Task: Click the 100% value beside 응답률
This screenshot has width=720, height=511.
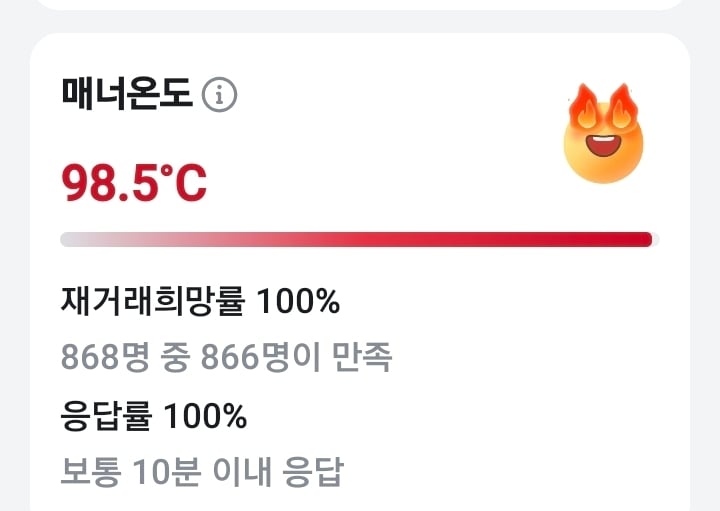Action: (x=205, y=416)
